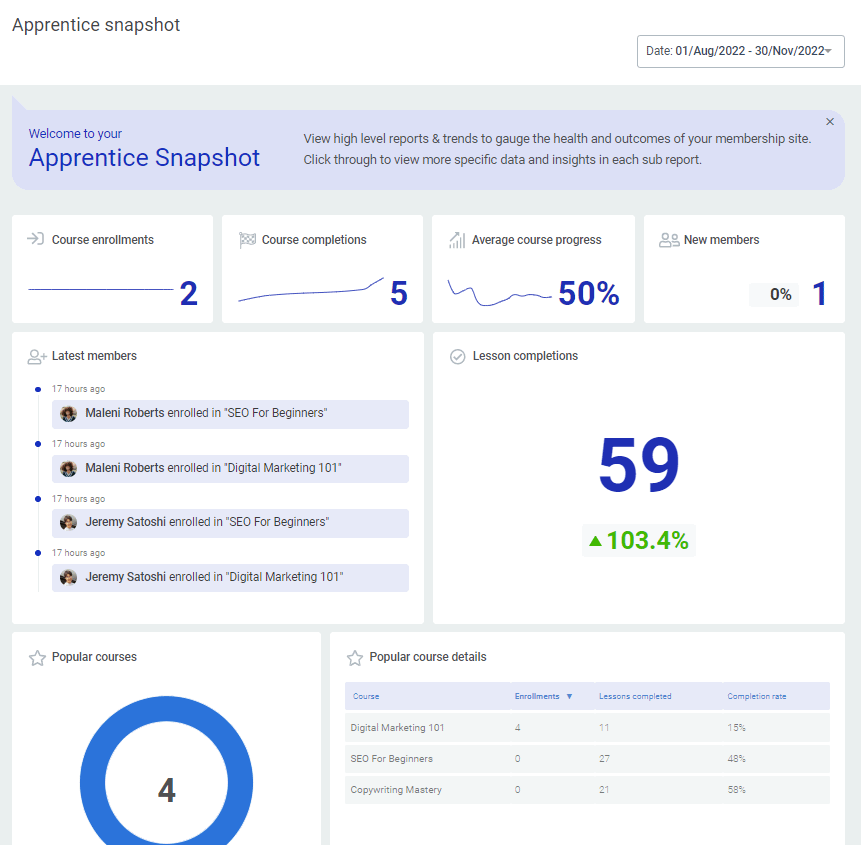Click the Lesson completions checkmark icon

[x=458, y=356]
